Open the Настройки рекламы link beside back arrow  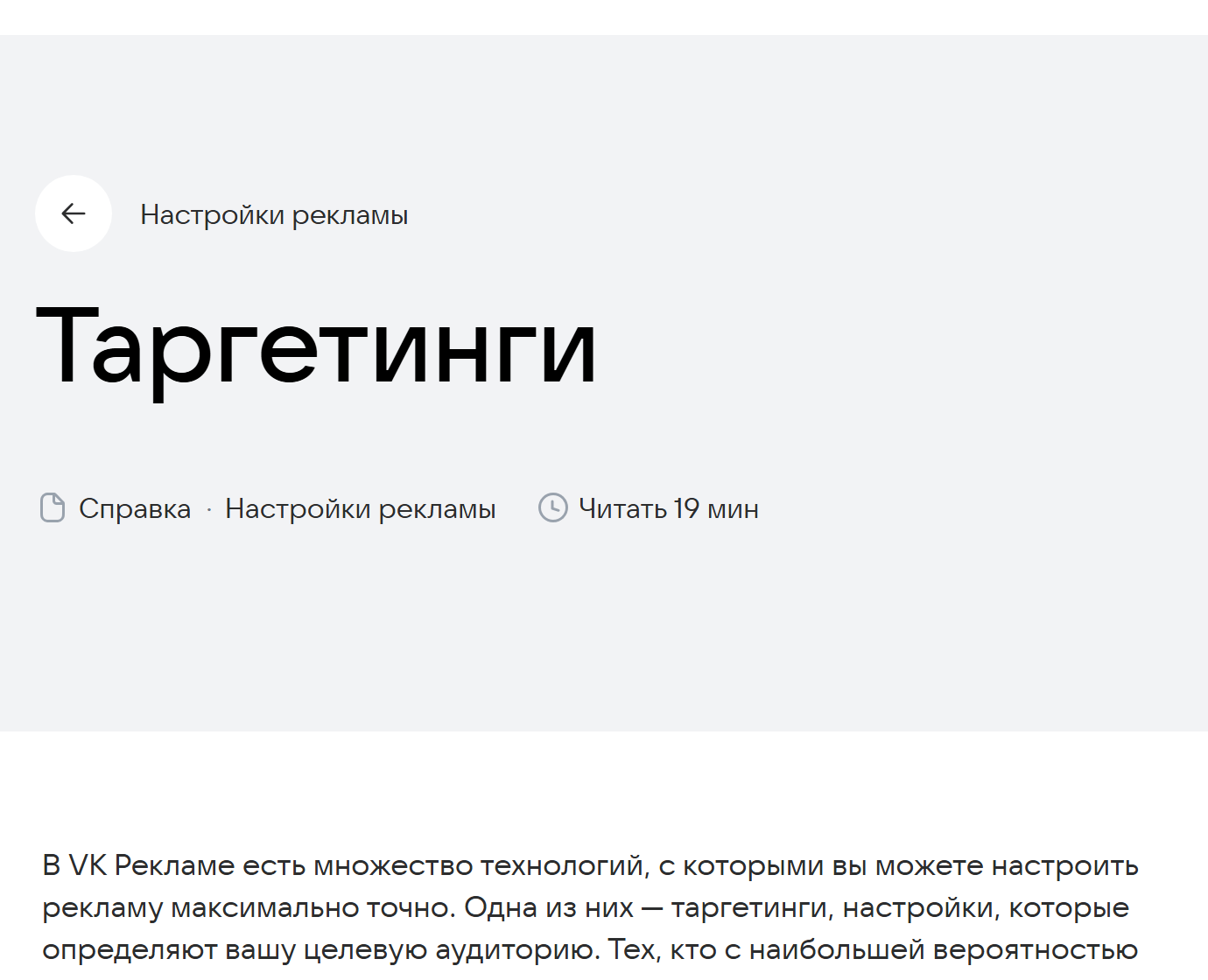coord(274,214)
